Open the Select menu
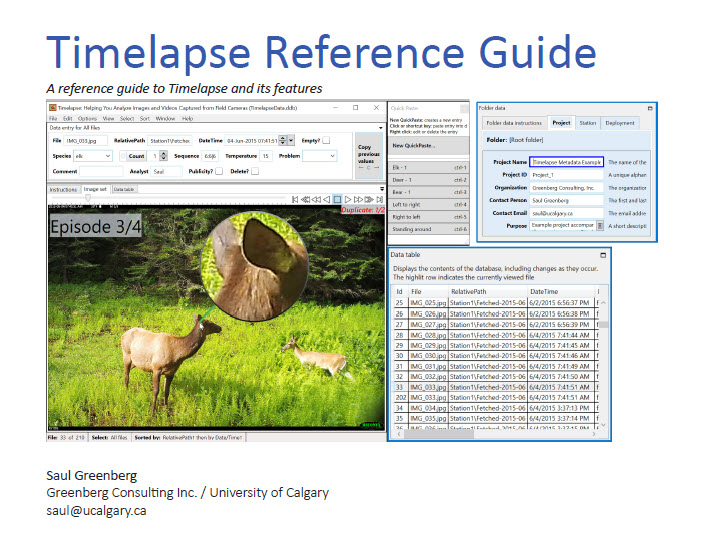 [x=127, y=118]
